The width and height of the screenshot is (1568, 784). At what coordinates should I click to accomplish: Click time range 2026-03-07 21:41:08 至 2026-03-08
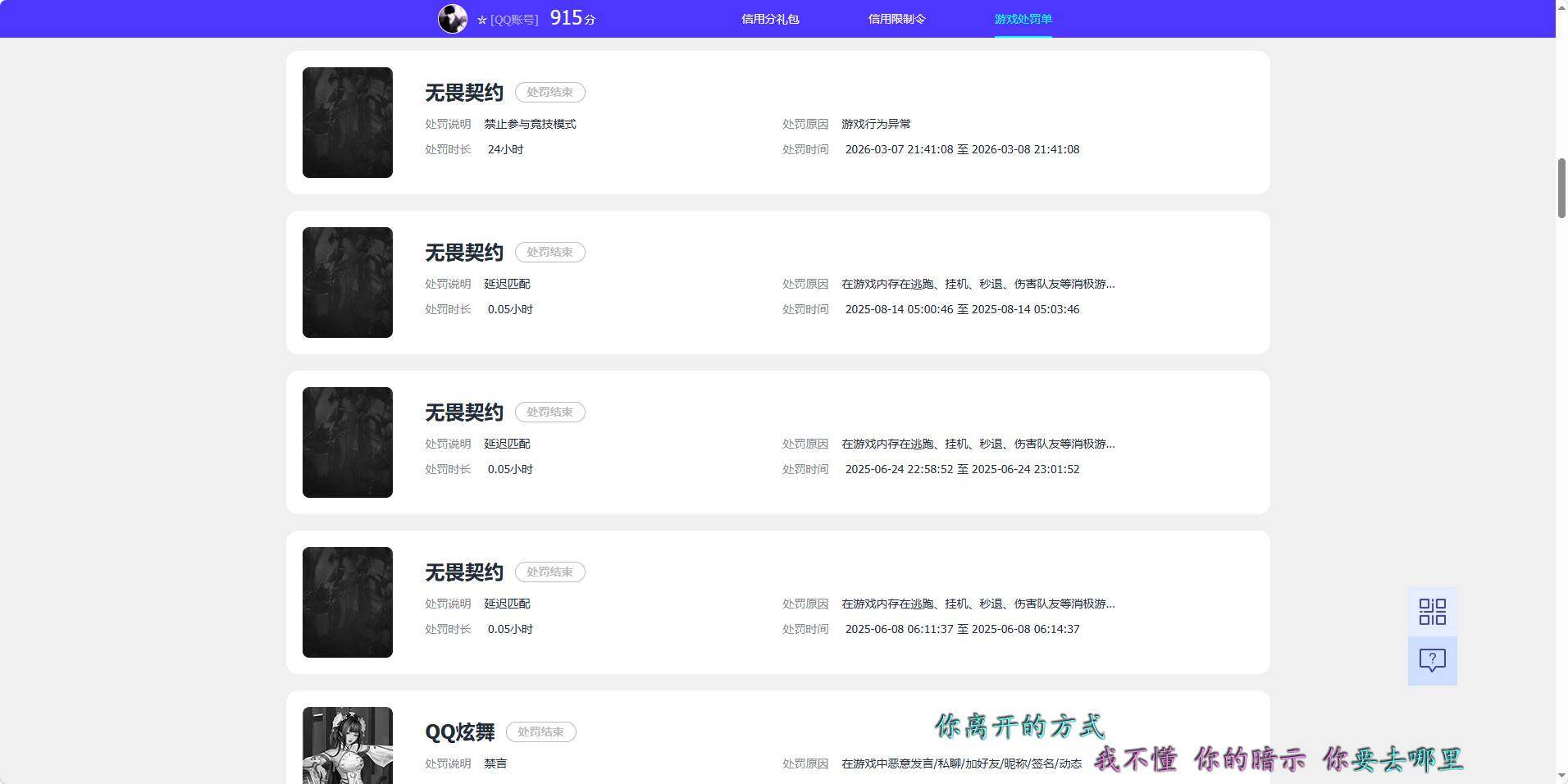click(962, 149)
